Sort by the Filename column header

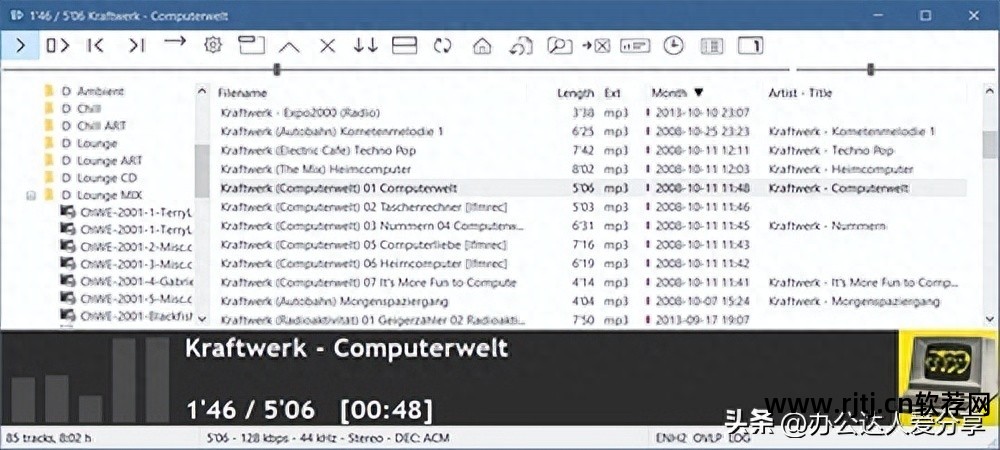pos(242,93)
